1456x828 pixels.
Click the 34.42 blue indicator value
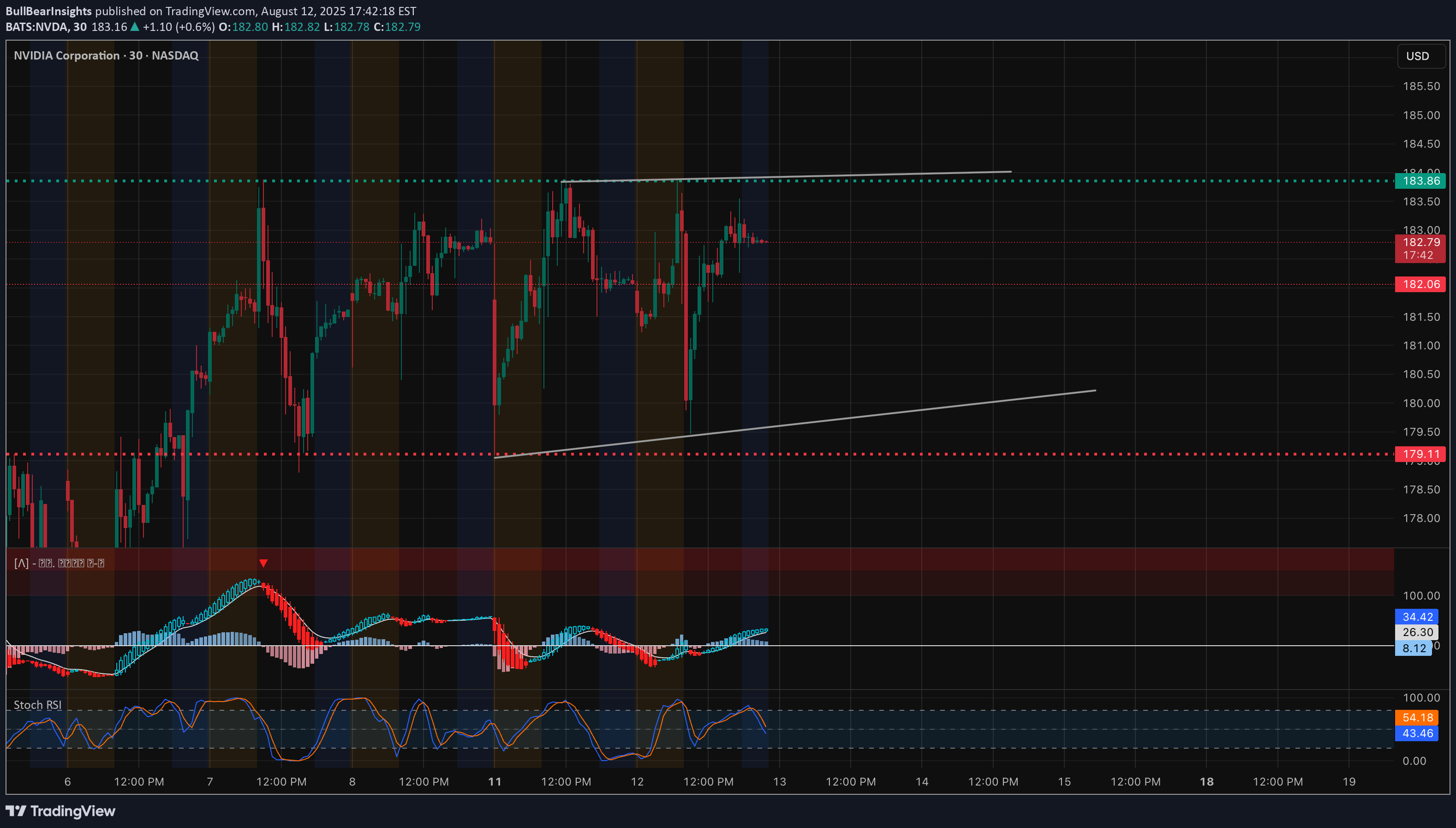1417,617
